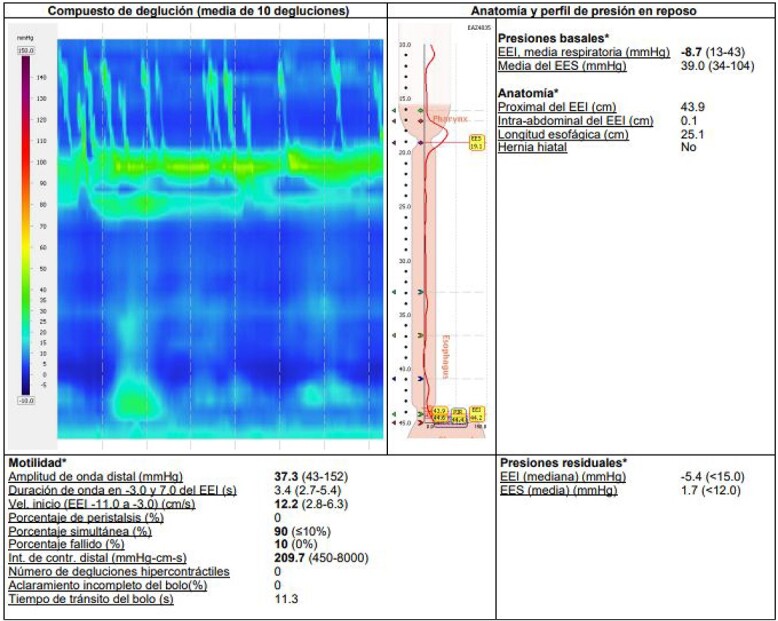This screenshot has width=778, height=621.
Task: Select the purple diamond marker at EES level
Action: tap(421, 143)
